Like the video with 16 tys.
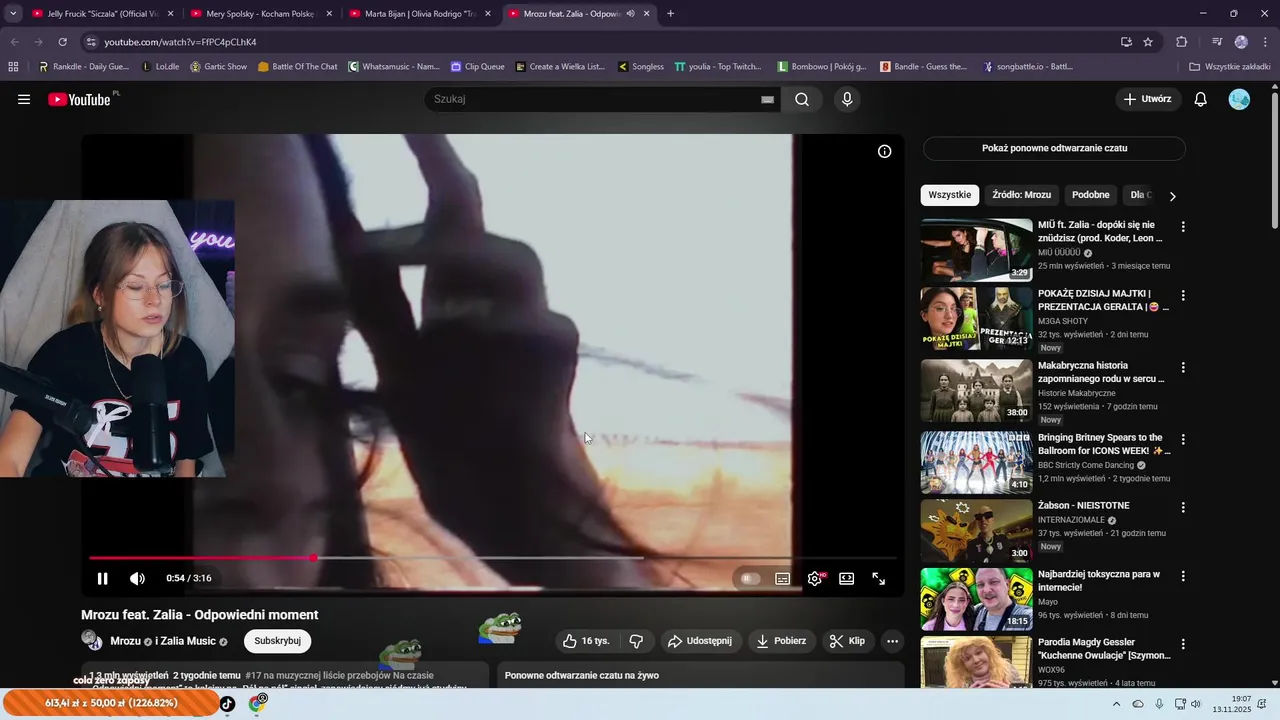Image resolution: width=1280 pixels, height=720 pixels. click(586, 641)
